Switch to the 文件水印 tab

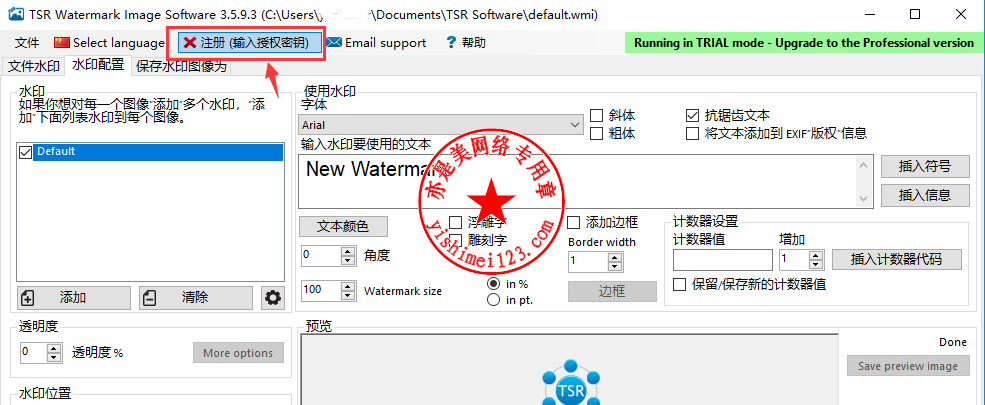pyautogui.click(x=34, y=66)
